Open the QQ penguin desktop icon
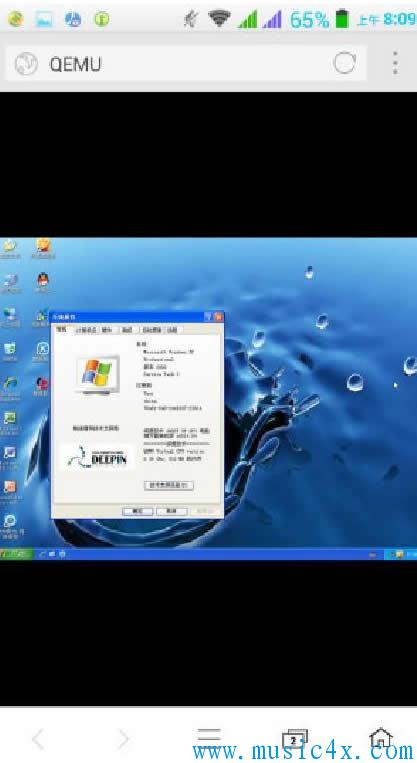This screenshot has height=763, width=417. pyautogui.click(x=43, y=282)
